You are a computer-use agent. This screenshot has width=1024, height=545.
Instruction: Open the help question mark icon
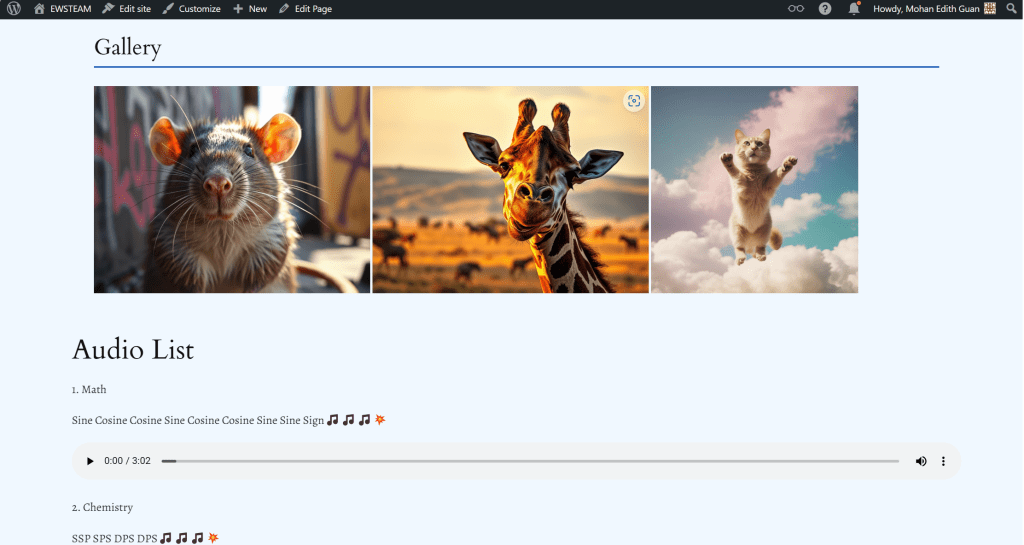[x=825, y=9]
